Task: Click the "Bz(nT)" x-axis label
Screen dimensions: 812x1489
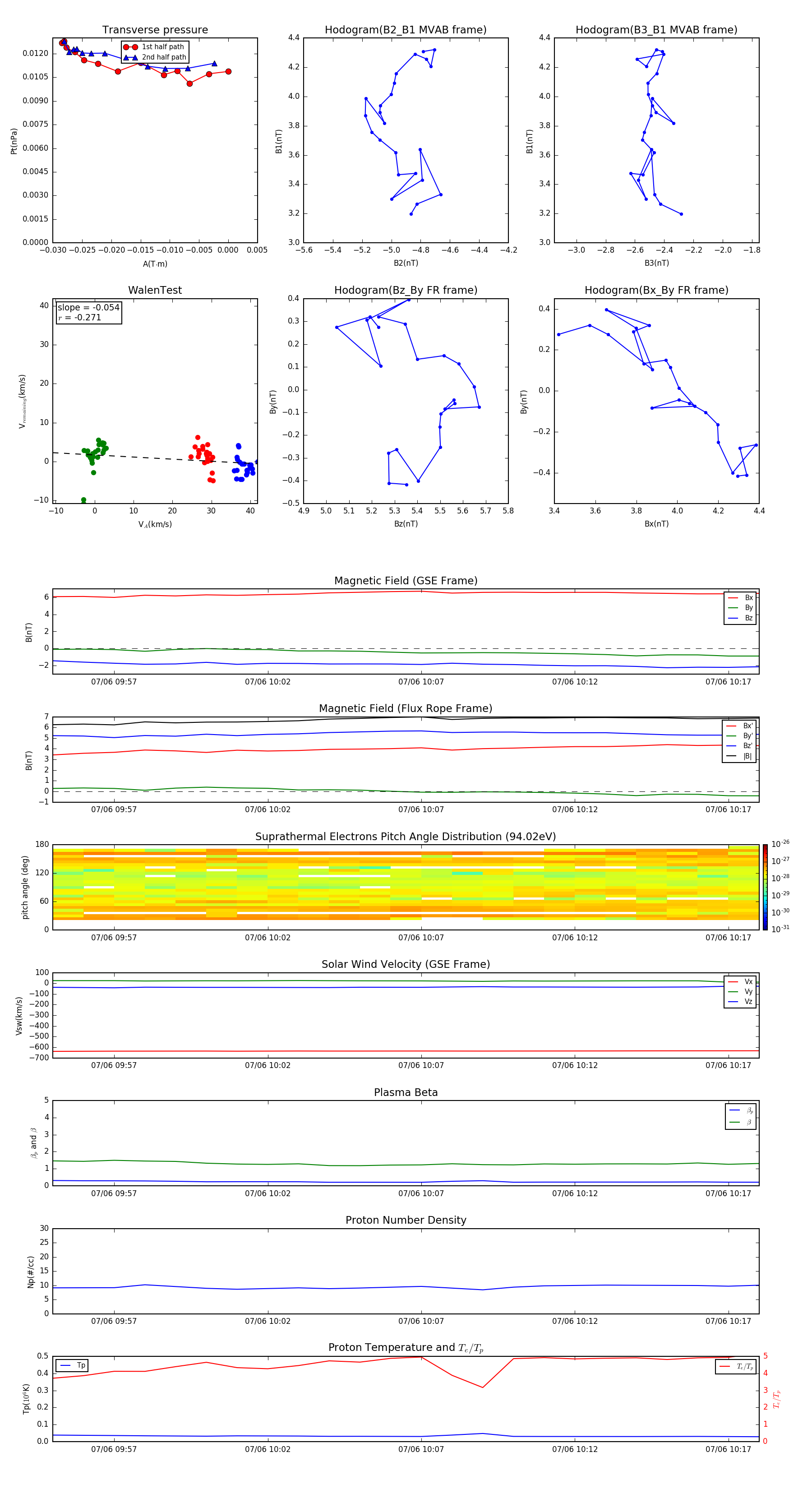Action: pyautogui.click(x=406, y=524)
